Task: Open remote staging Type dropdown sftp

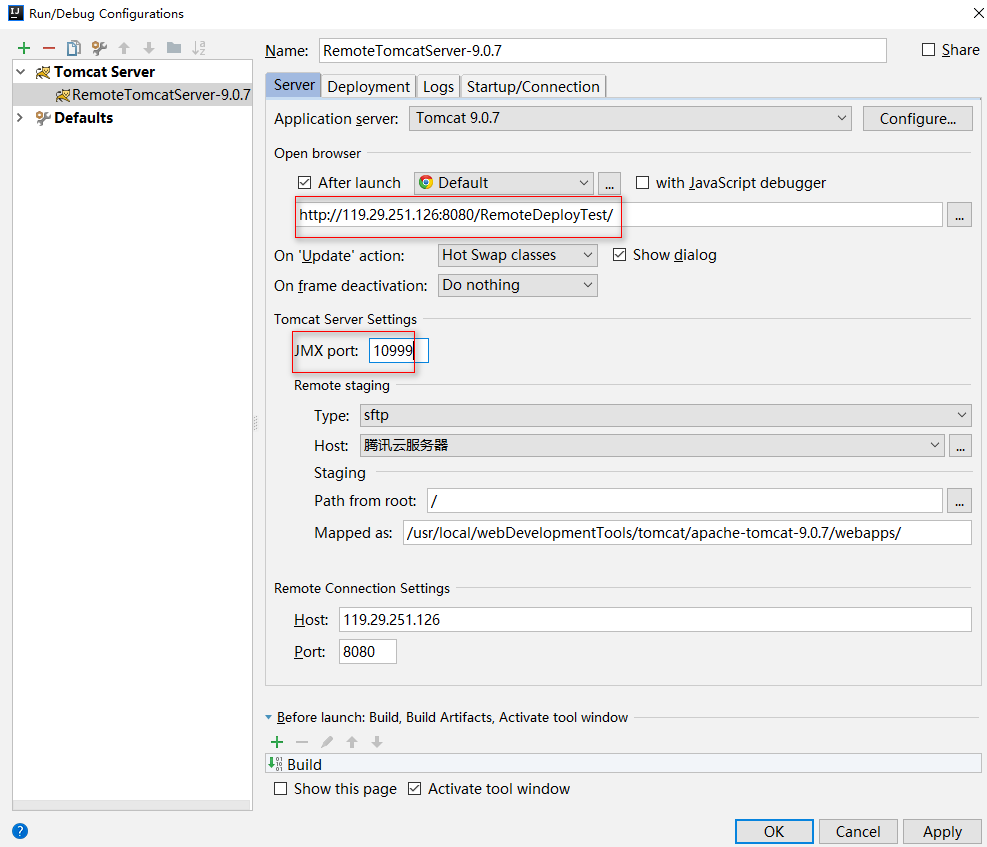Action: point(666,415)
